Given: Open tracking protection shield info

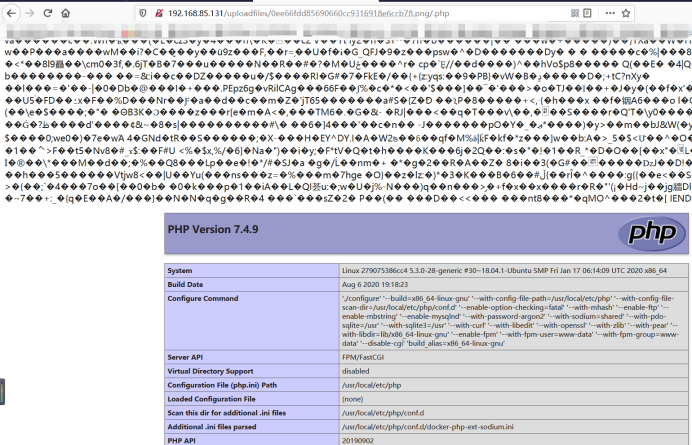Looking at the screenshot, I should [143, 13].
